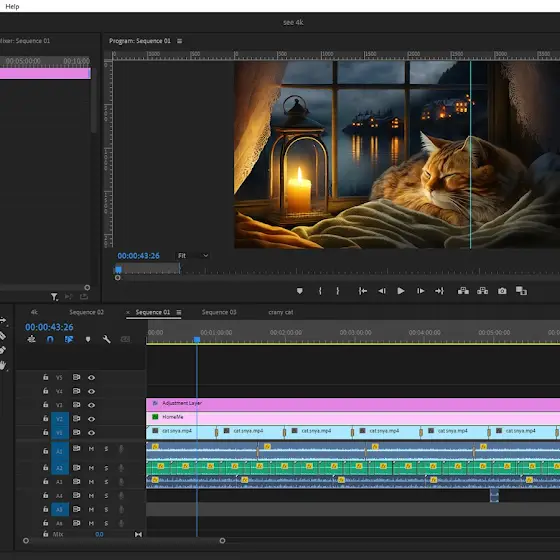560x560 pixels.
Task: Step back one frame
Action: (382, 291)
